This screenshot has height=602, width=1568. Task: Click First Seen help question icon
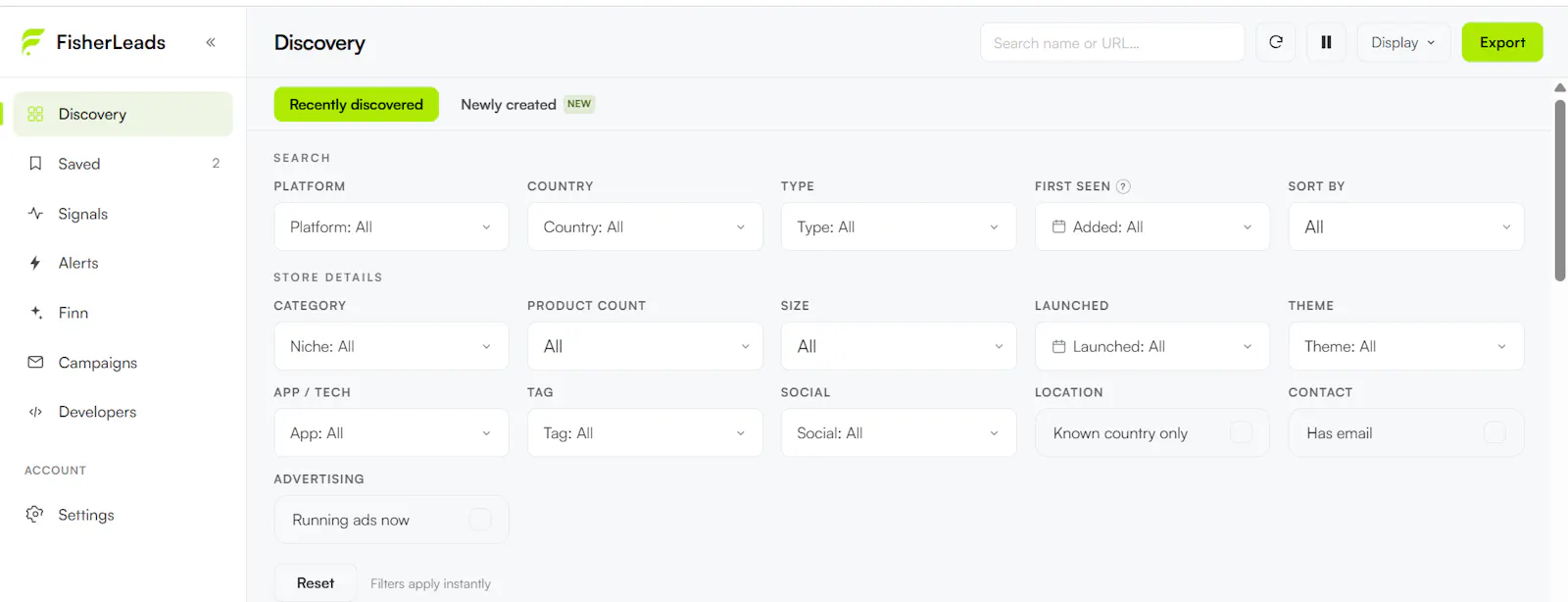1123,186
